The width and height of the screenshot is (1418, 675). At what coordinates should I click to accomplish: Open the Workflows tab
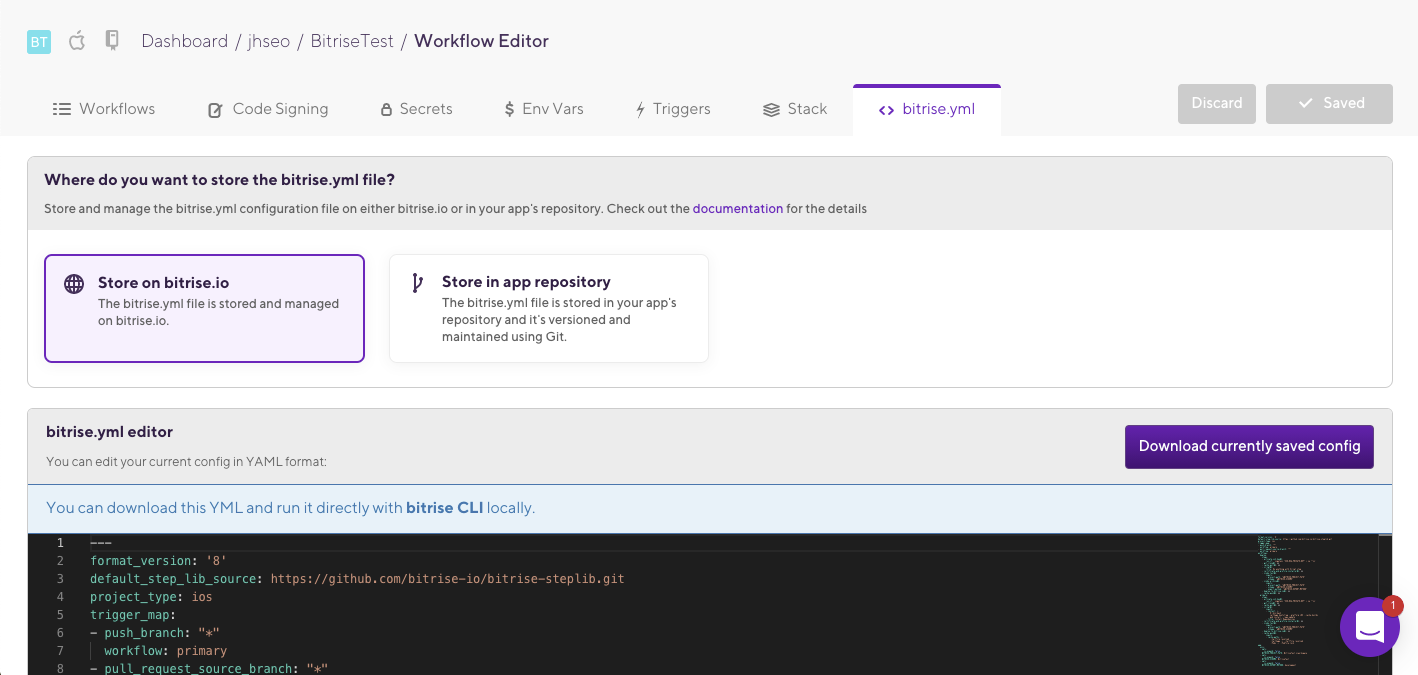[x=104, y=109]
